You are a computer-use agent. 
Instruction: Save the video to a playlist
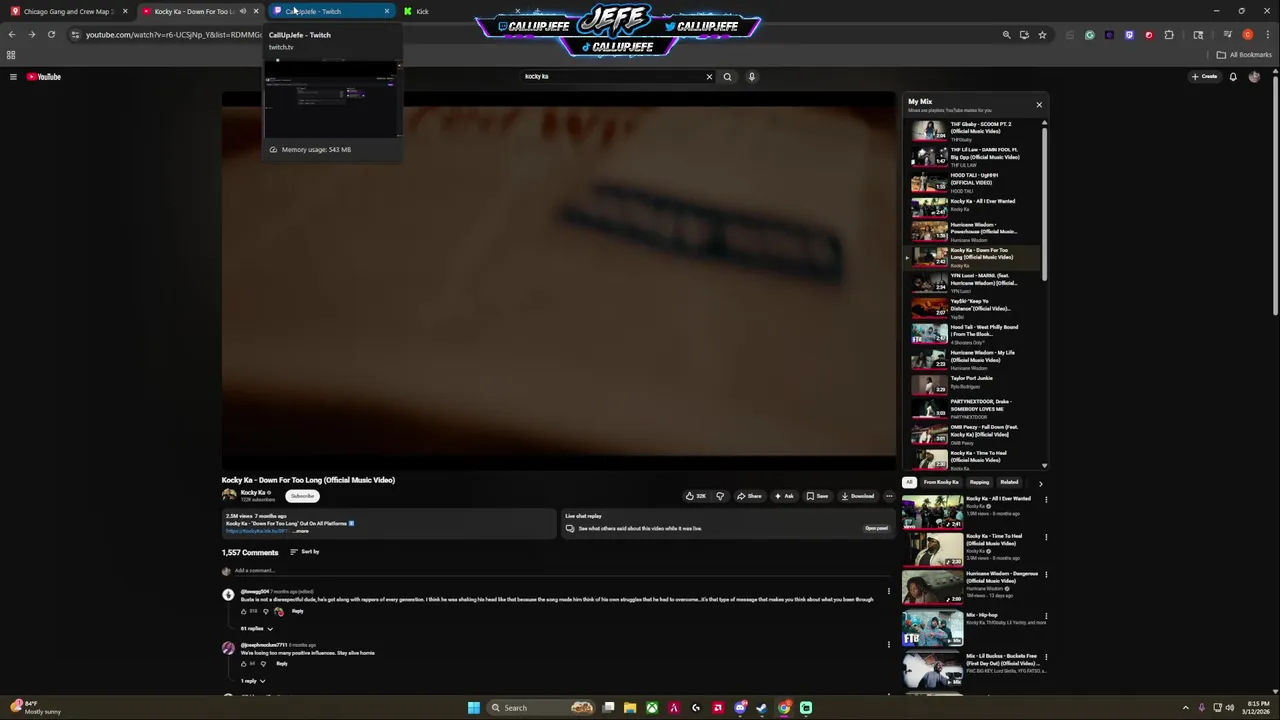[x=817, y=496]
